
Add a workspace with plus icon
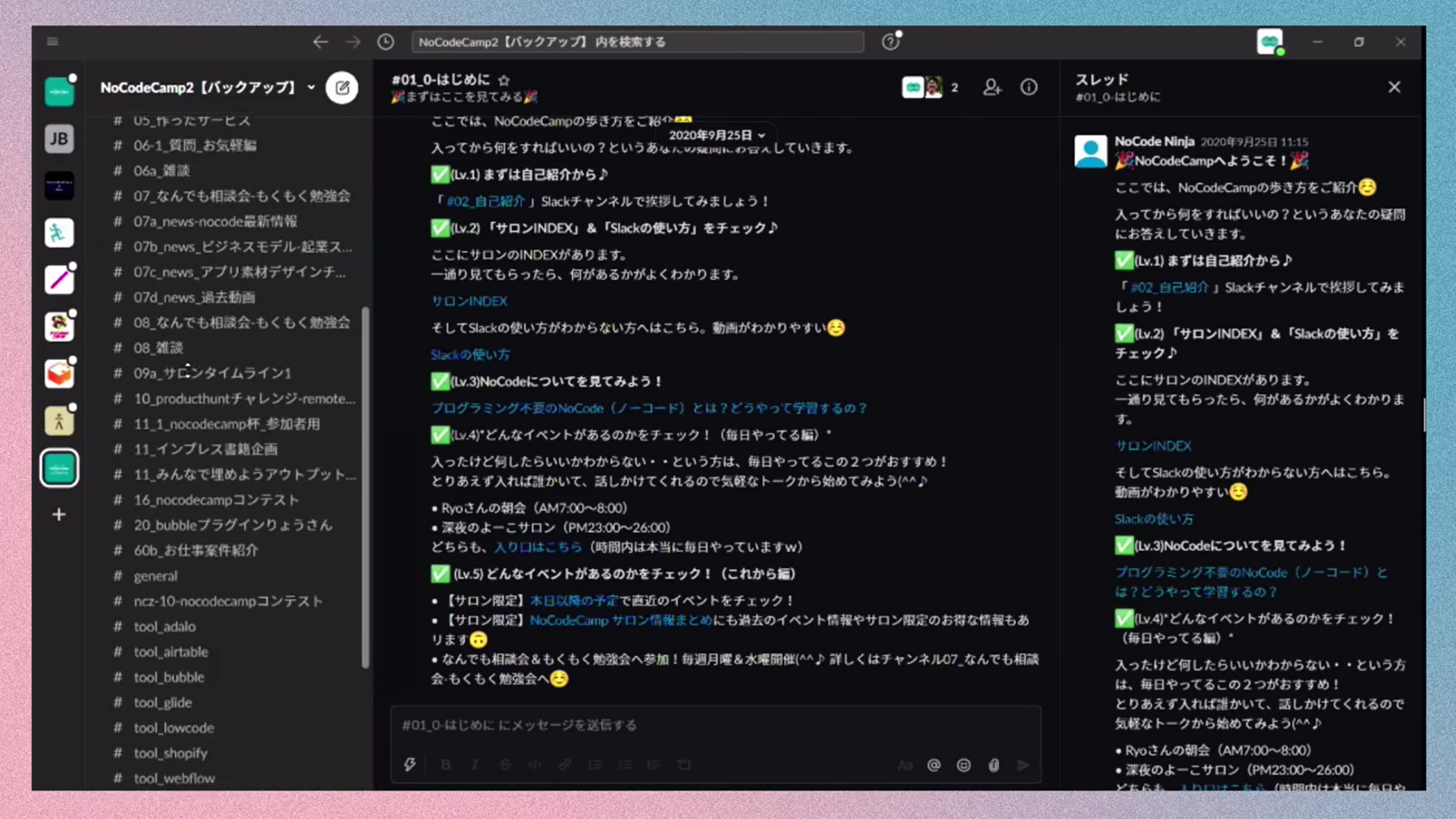(59, 515)
